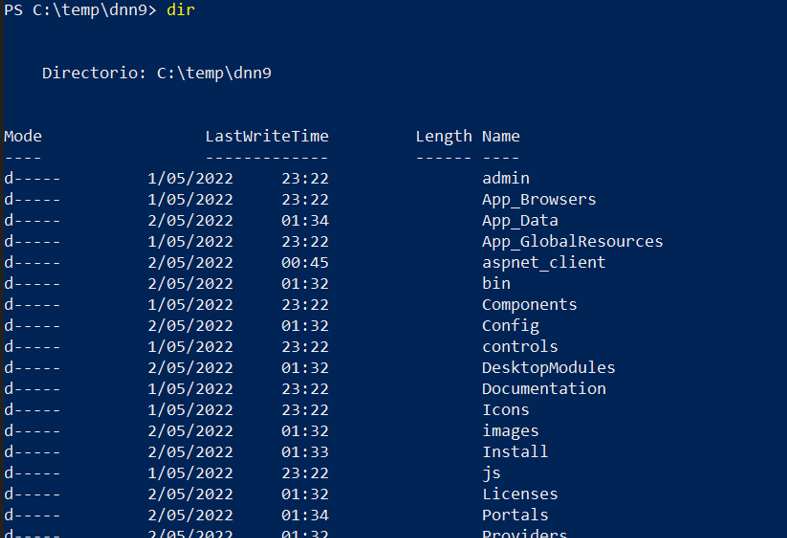
Task: Select the 'Icons' folder entry
Action: pyautogui.click(x=506, y=409)
